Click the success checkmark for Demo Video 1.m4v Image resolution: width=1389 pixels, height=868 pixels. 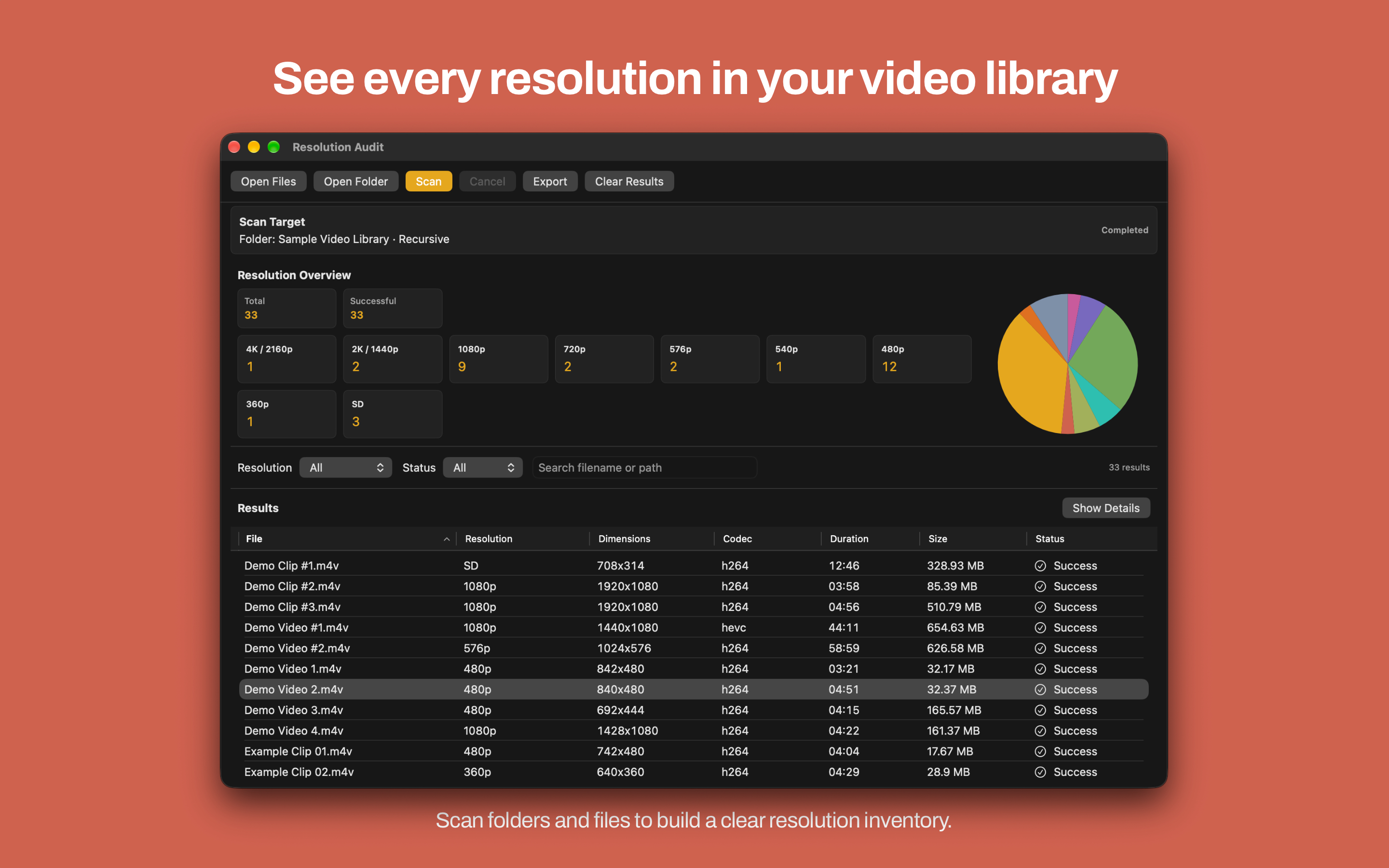tap(1040, 669)
